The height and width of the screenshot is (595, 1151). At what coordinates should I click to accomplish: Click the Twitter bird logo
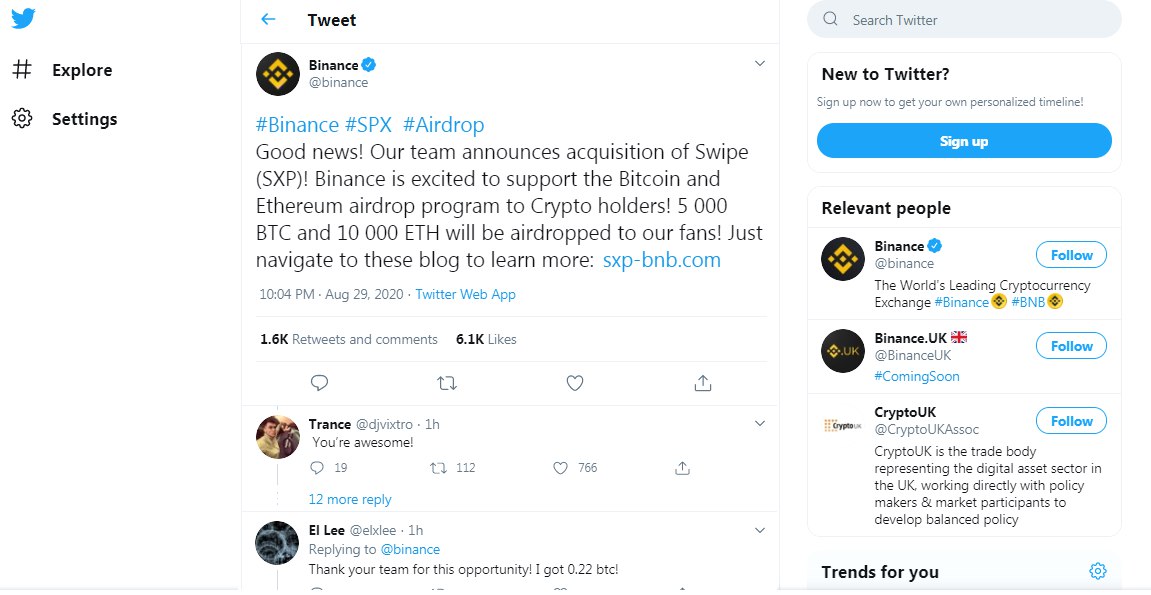coord(23,18)
